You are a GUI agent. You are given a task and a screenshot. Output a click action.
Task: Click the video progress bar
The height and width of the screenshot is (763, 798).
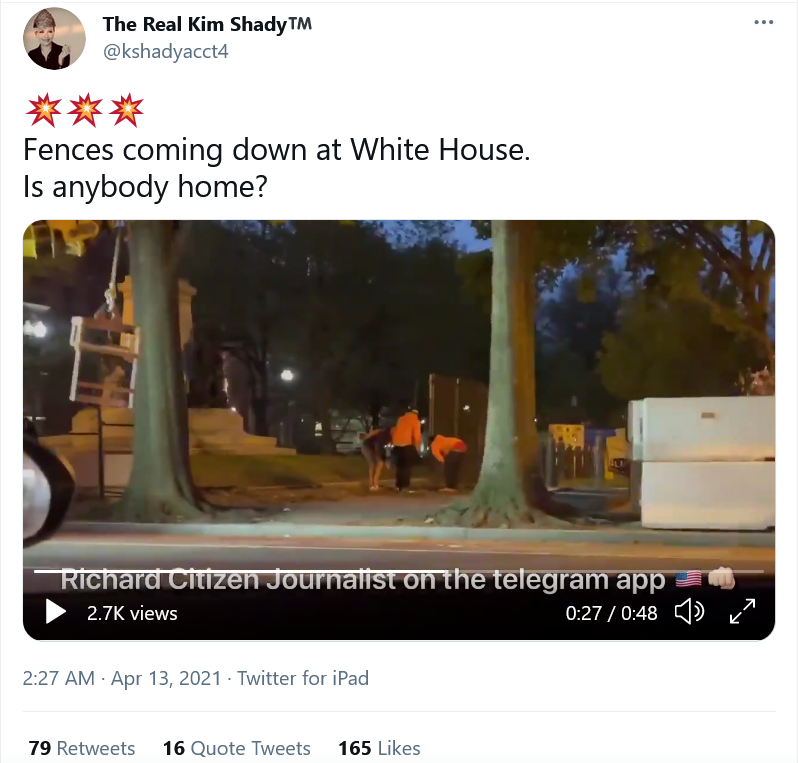tap(398, 572)
